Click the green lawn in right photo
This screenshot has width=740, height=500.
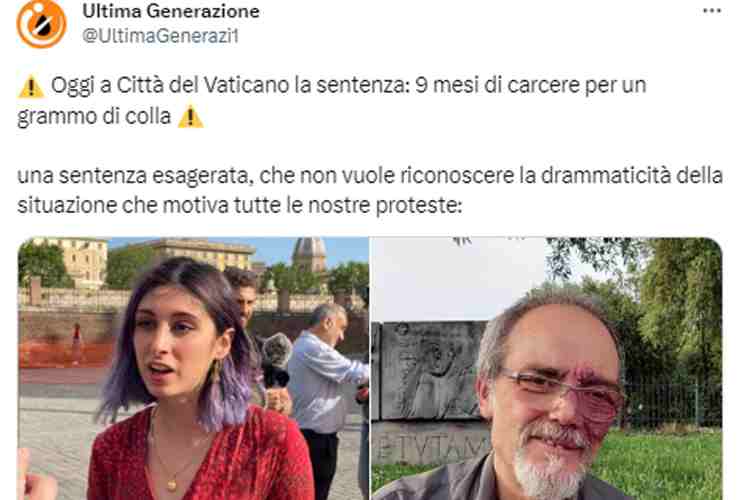[661, 465]
